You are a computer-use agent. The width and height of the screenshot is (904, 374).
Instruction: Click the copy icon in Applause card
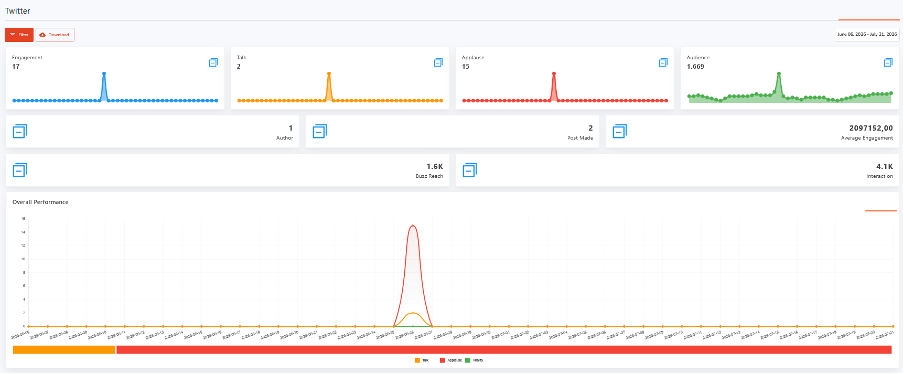664,62
